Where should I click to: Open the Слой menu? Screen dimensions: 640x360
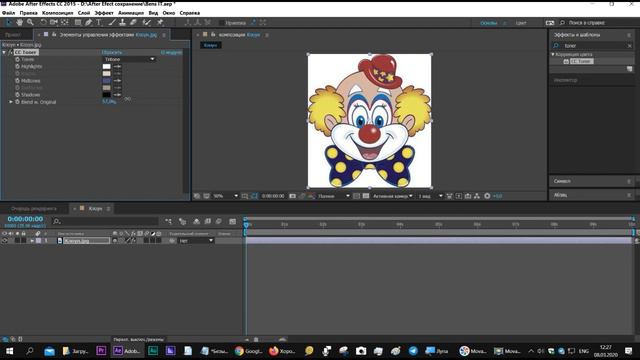tap(84, 13)
